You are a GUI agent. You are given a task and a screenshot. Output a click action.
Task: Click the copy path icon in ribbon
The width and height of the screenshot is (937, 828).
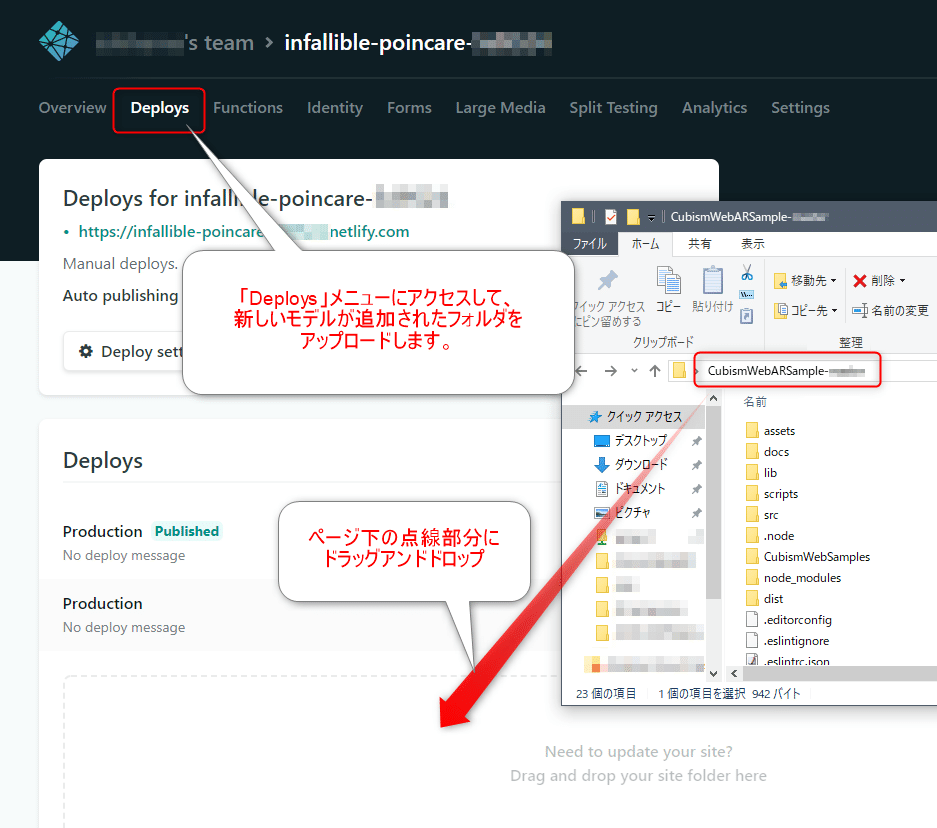pos(747,295)
